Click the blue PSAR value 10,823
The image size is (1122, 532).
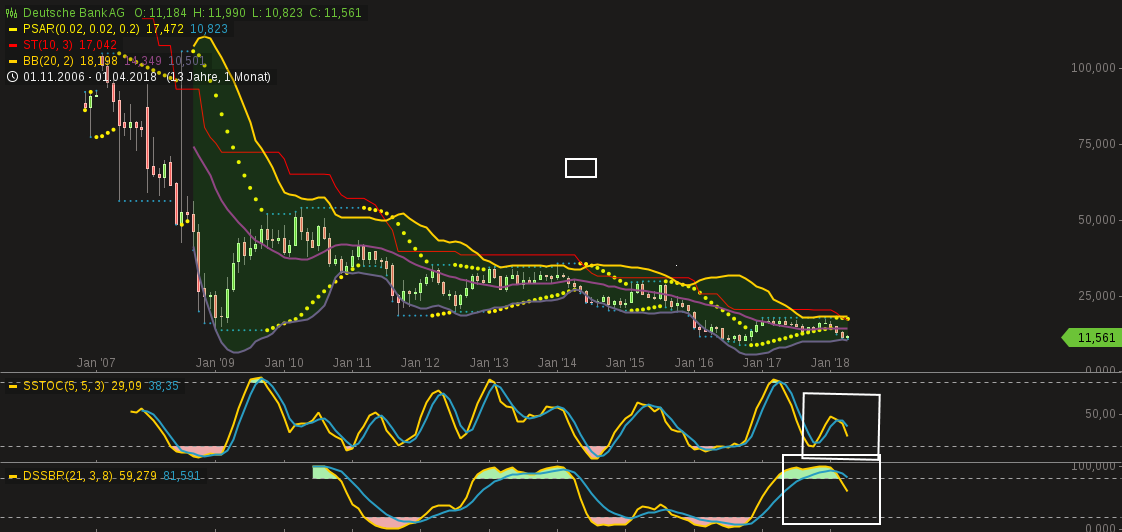[x=209, y=29]
